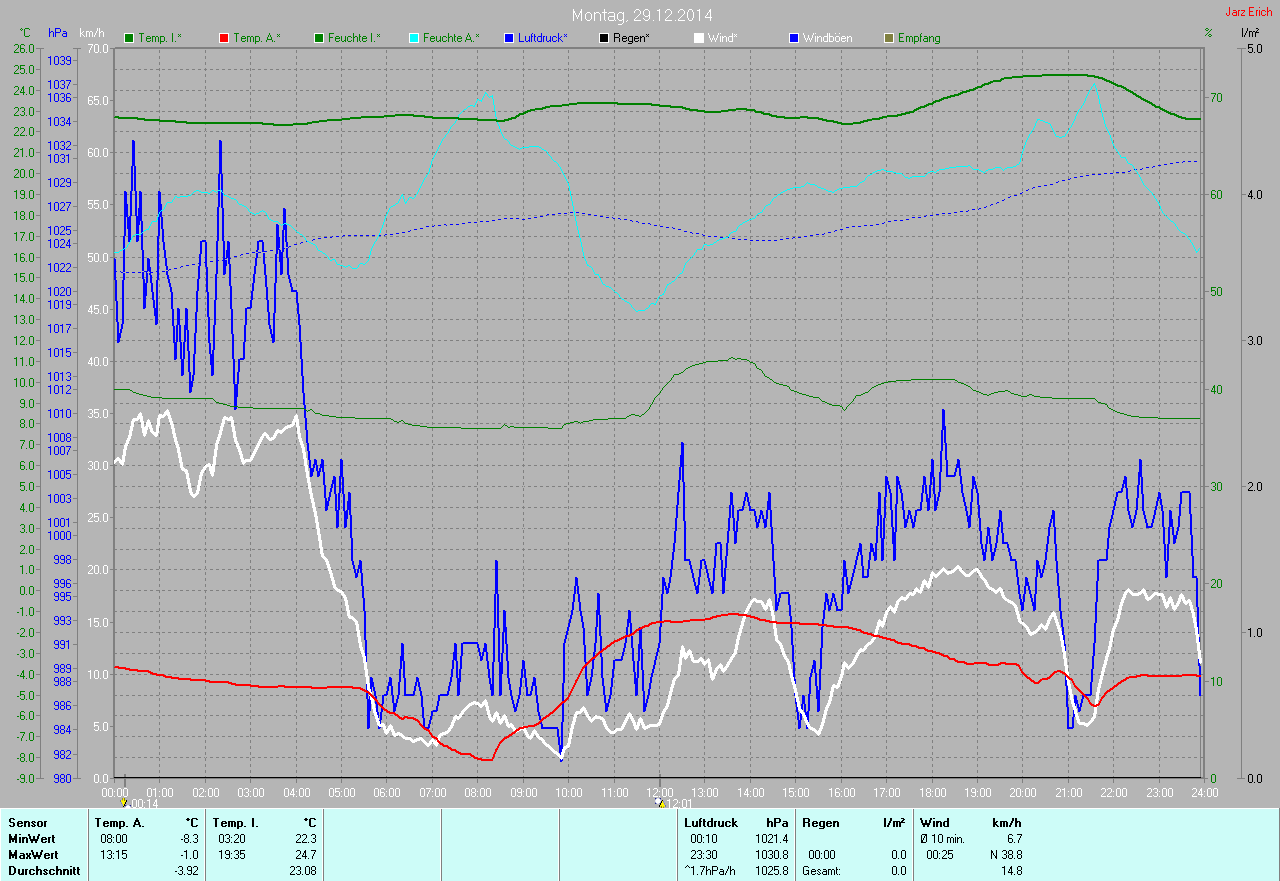Click the Luftdruck column header in table
This screenshot has height=881, width=1280.
(710, 822)
